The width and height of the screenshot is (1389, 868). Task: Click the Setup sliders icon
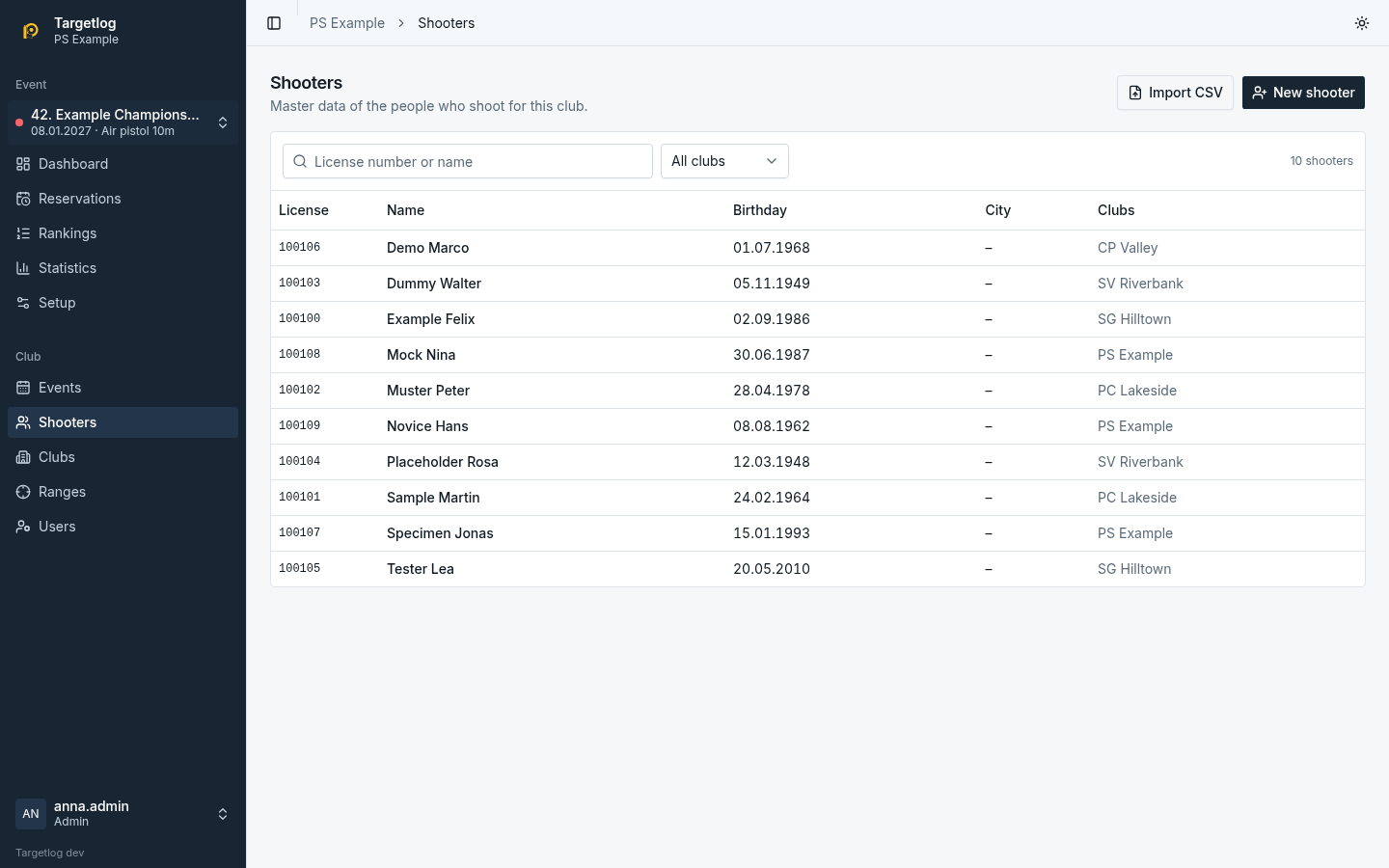(x=23, y=303)
